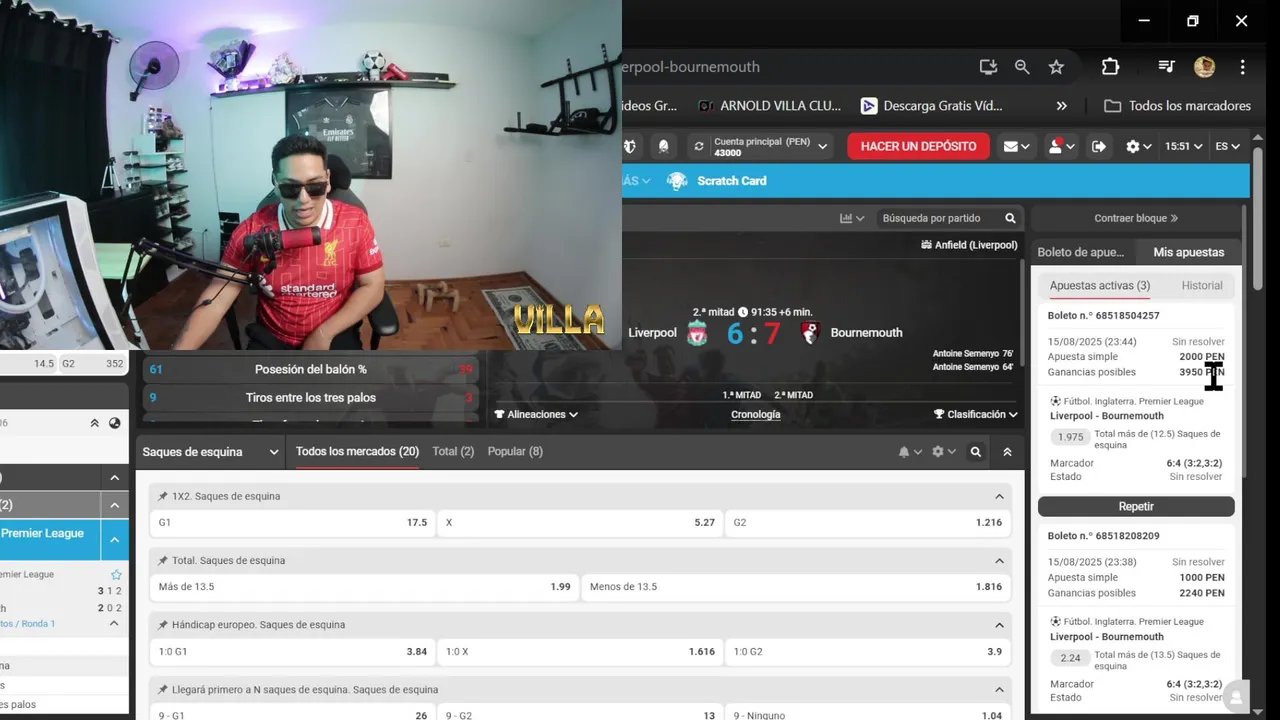This screenshot has width=1280, height=720.
Task: Pin the 1X2. Saques de esquina market
Action: coord(163,496)
